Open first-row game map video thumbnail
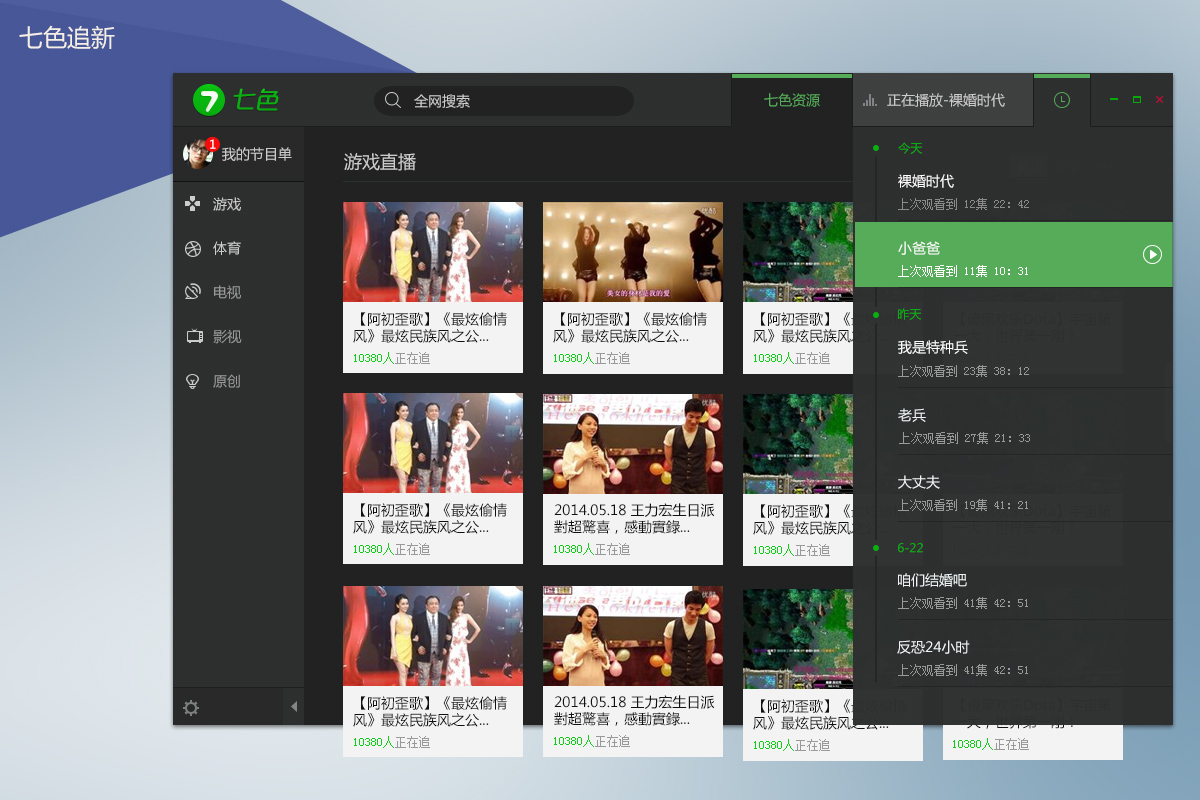This screenshot has width=1200, height=800. pos(798,252)
